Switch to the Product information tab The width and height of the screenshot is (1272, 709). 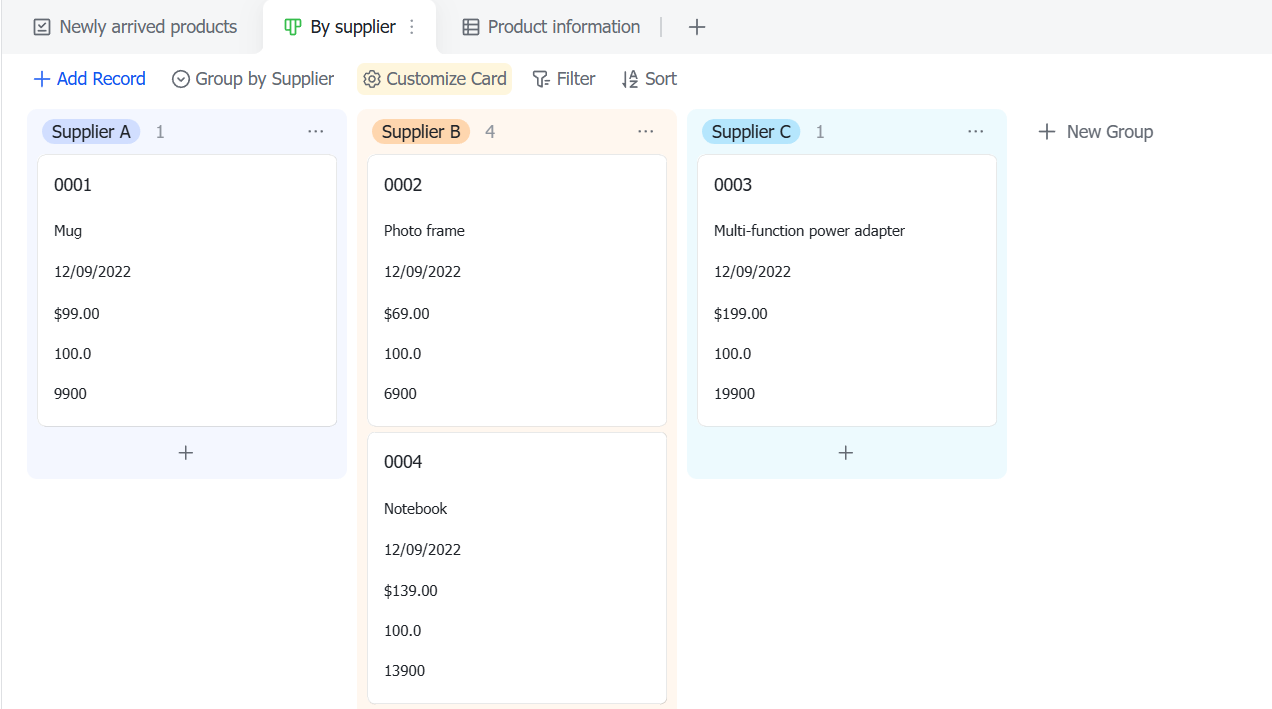click(551, 27)
